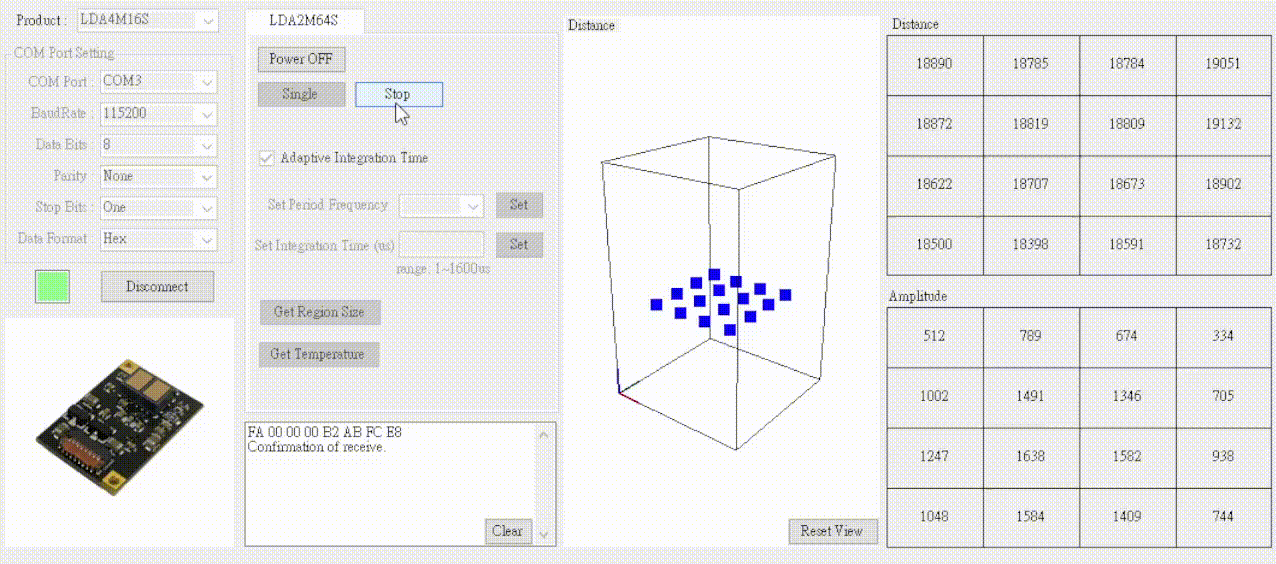Select the LDA2M64S tab
The height and width of the screenshot is (564, 1276).
[x=305, y=19]
